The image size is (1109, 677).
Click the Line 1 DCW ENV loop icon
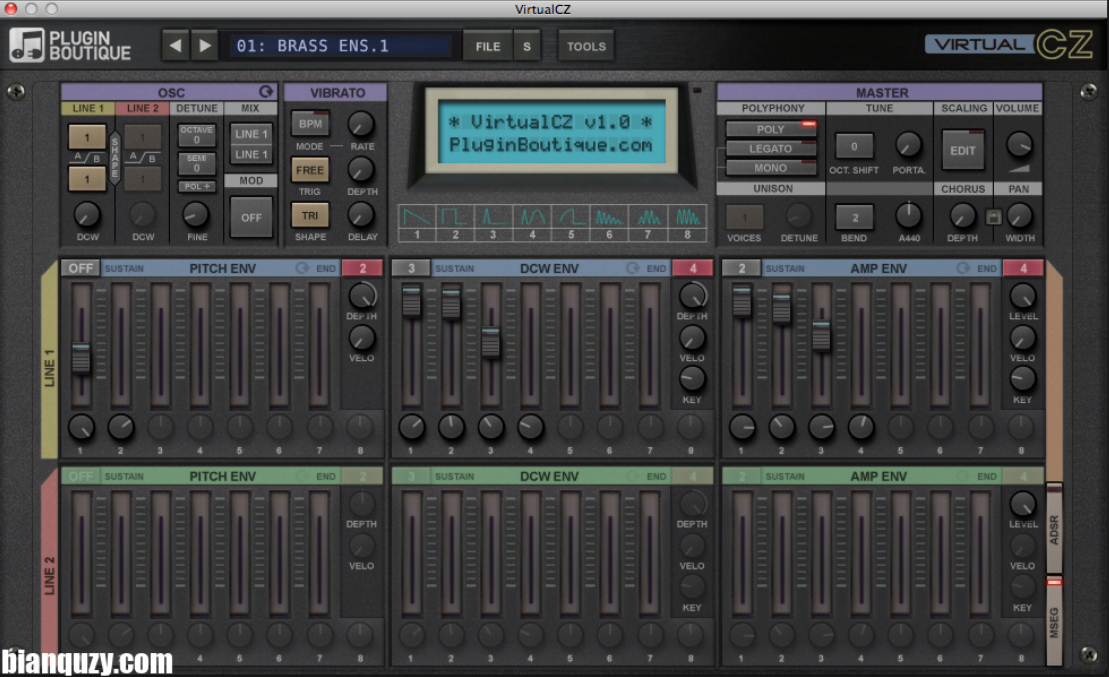tap(632, 268)
